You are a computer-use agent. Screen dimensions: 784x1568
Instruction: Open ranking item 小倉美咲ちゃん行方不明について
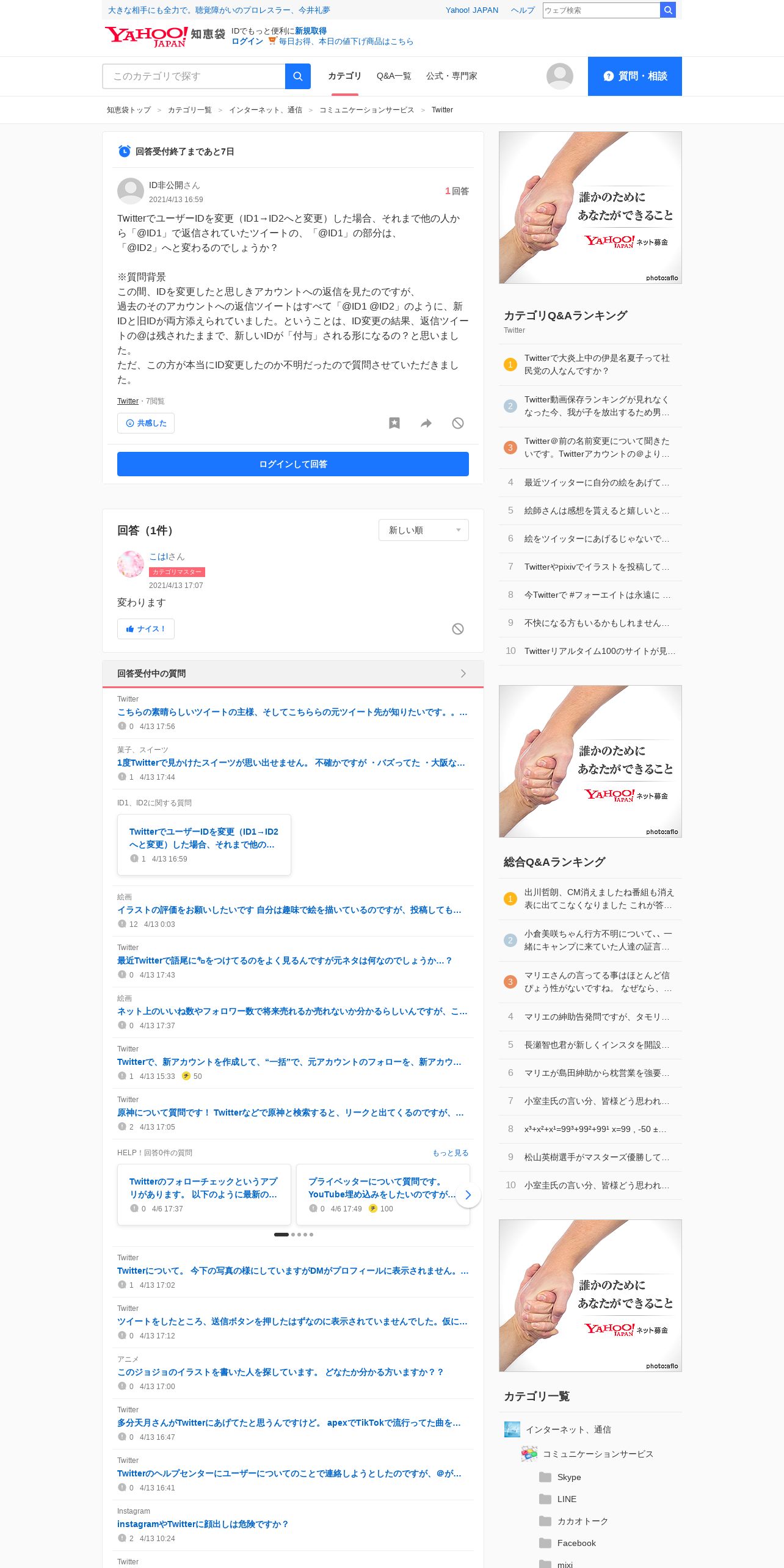[598, 940]
